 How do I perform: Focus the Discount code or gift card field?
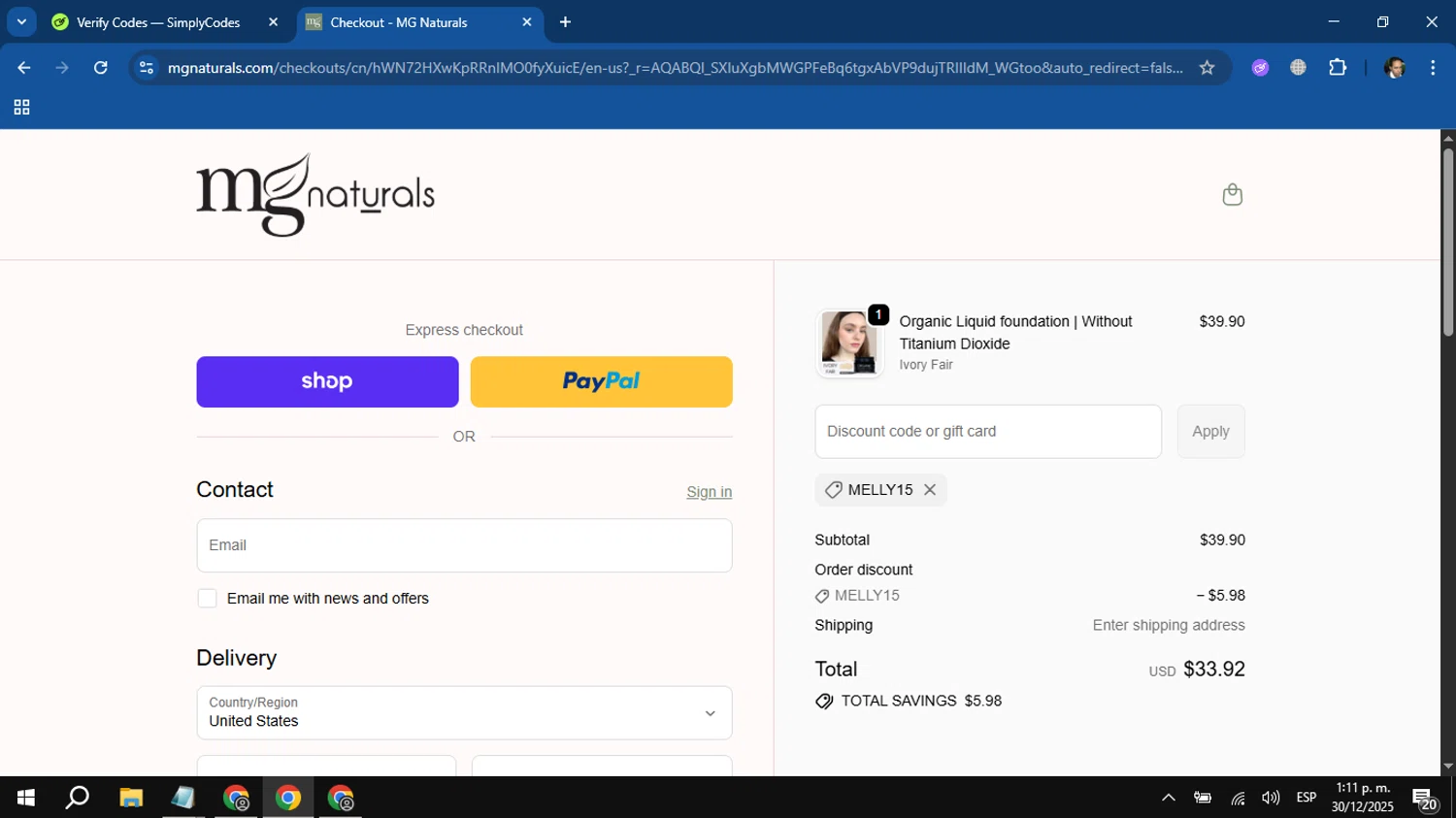988,432
